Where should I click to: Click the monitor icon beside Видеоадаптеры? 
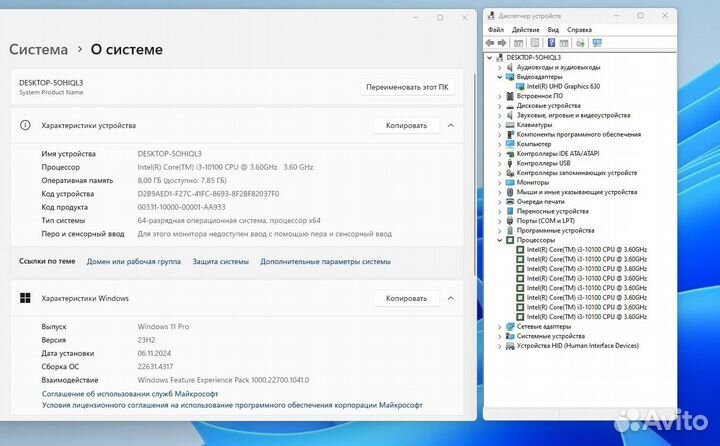pyautogui.click(x=510, y=77)
